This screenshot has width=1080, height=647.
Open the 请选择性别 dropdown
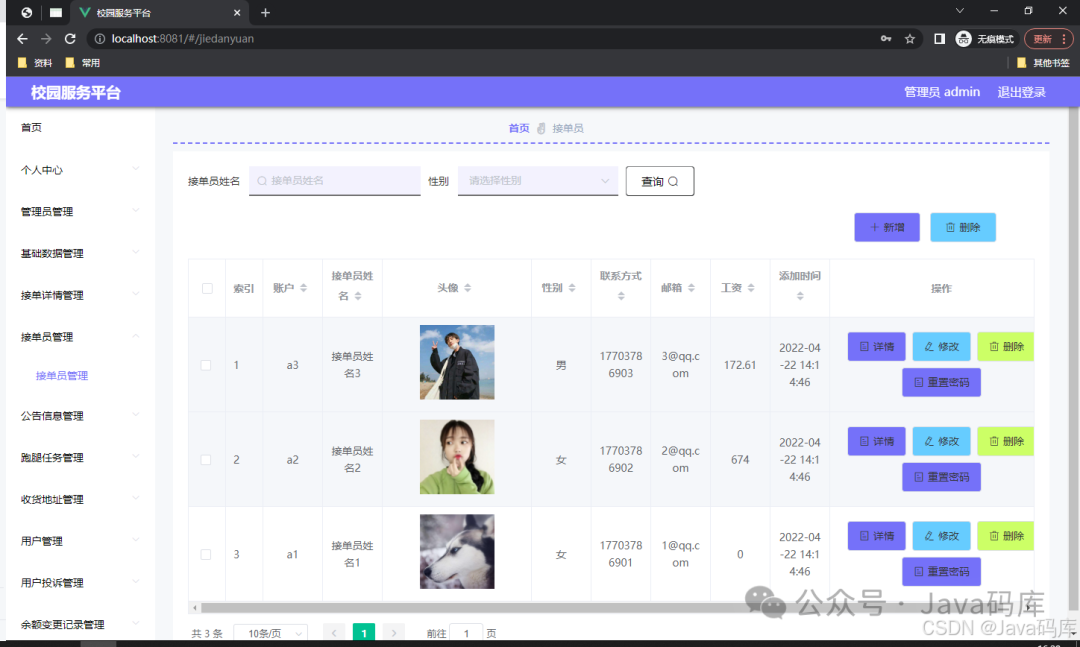[537, 181]
